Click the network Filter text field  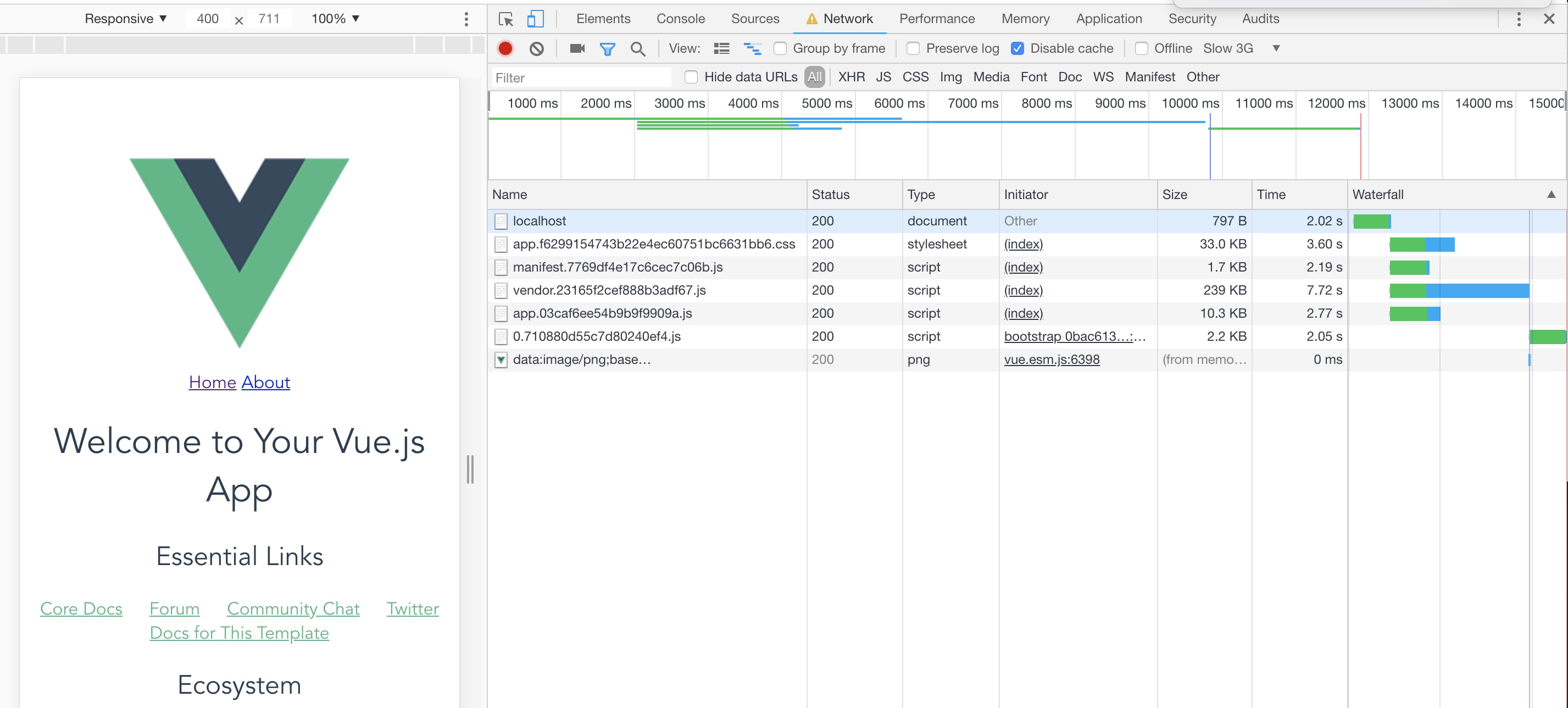[x=581, y=78]
